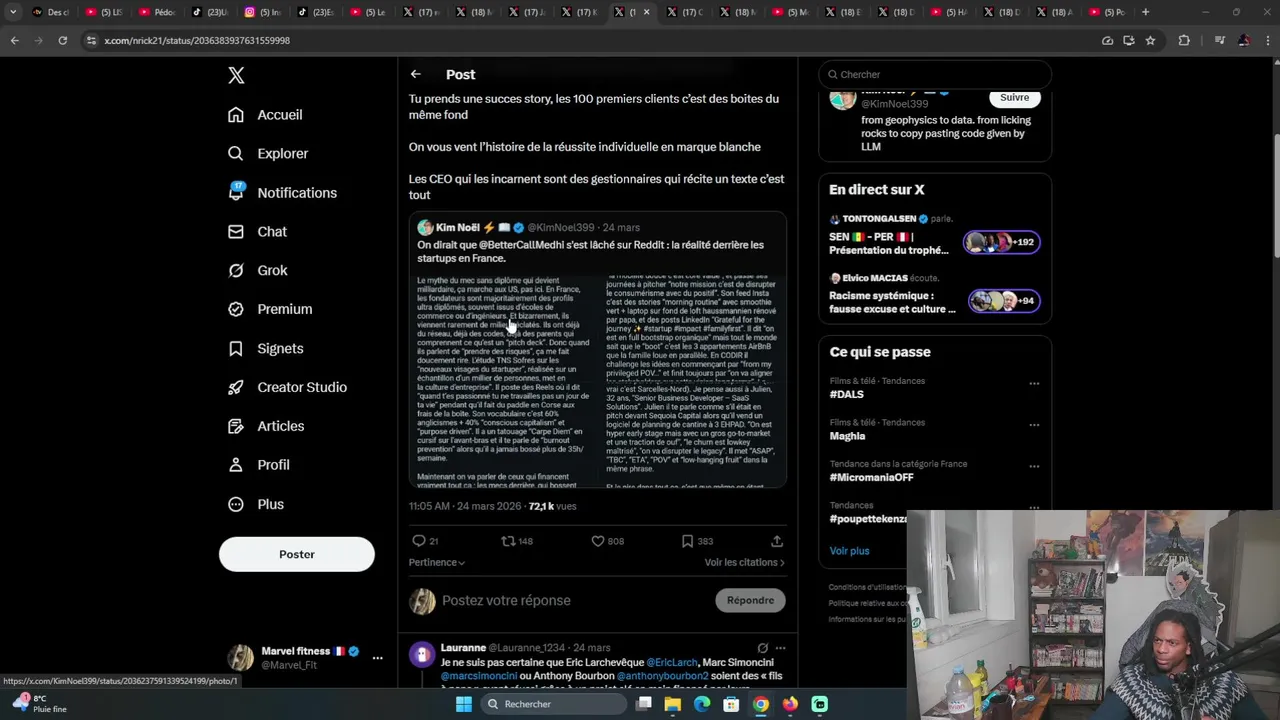Image resolution: width=1280 pixels, height=720 pixels.
Task: Click the X logo in the sidebar
Action: (x=236, y=75)
